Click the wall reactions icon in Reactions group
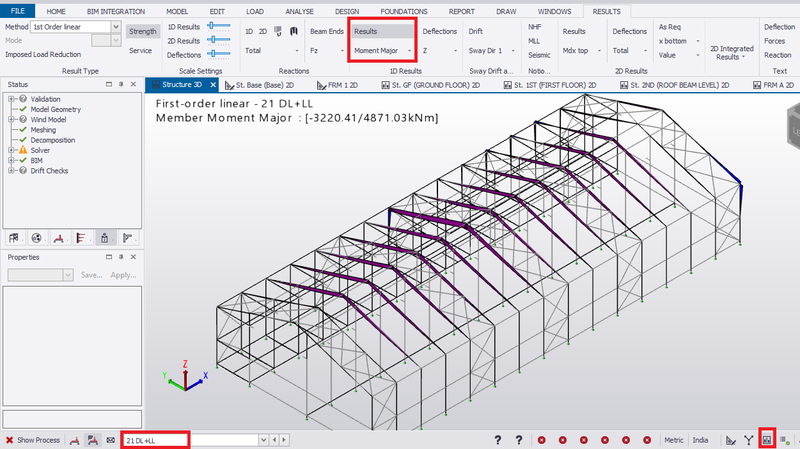800x449 pixels. [x=293, y=31]
